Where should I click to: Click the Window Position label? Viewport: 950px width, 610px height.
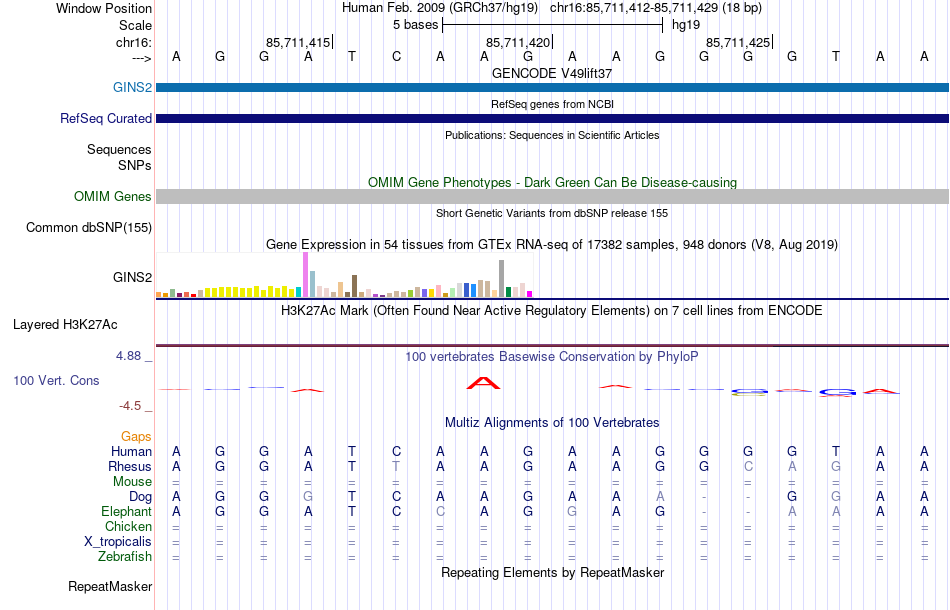(x=104, y=8)
